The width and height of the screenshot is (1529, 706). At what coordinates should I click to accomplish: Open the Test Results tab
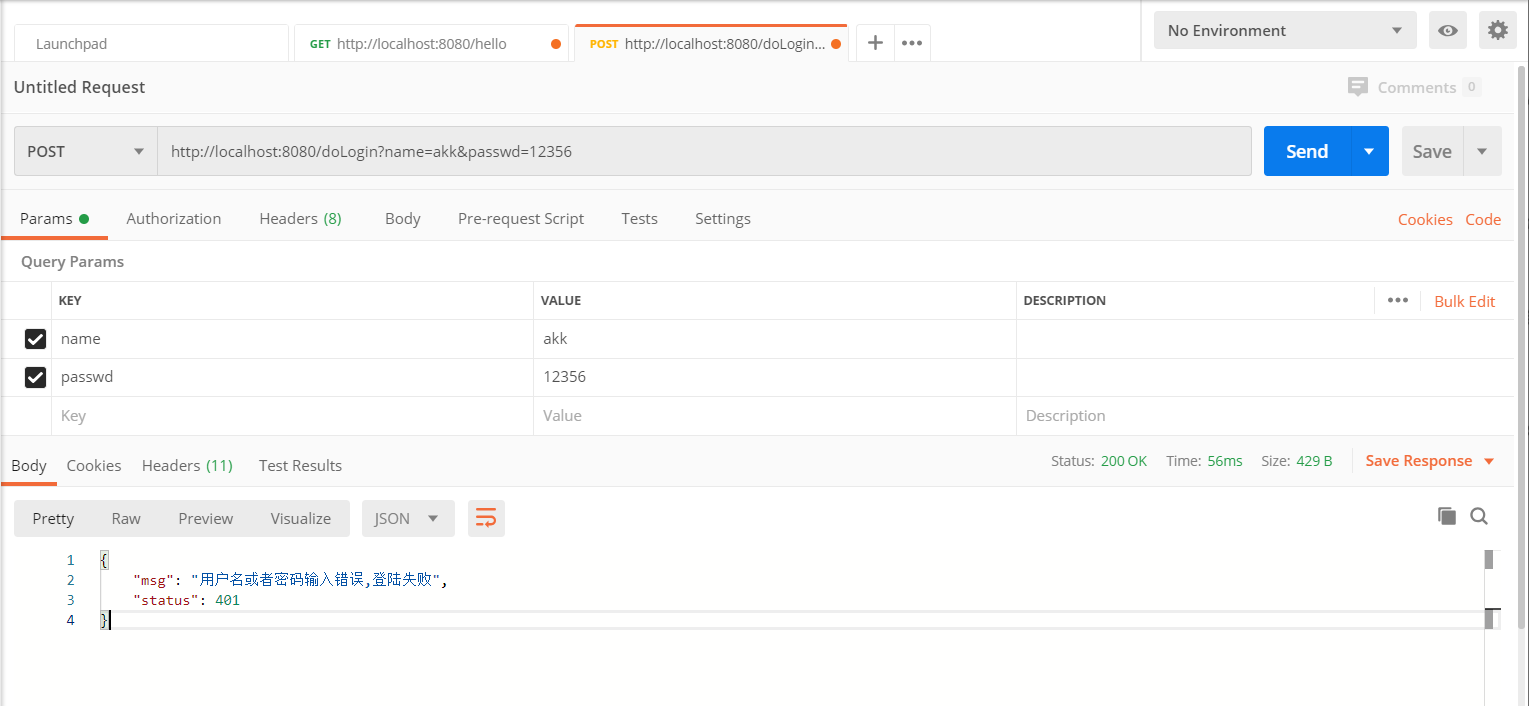coord(300,465)
